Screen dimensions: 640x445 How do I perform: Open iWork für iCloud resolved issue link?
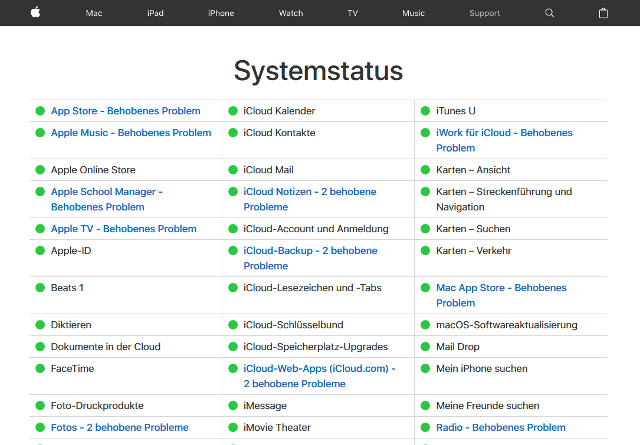pos(504,140)
